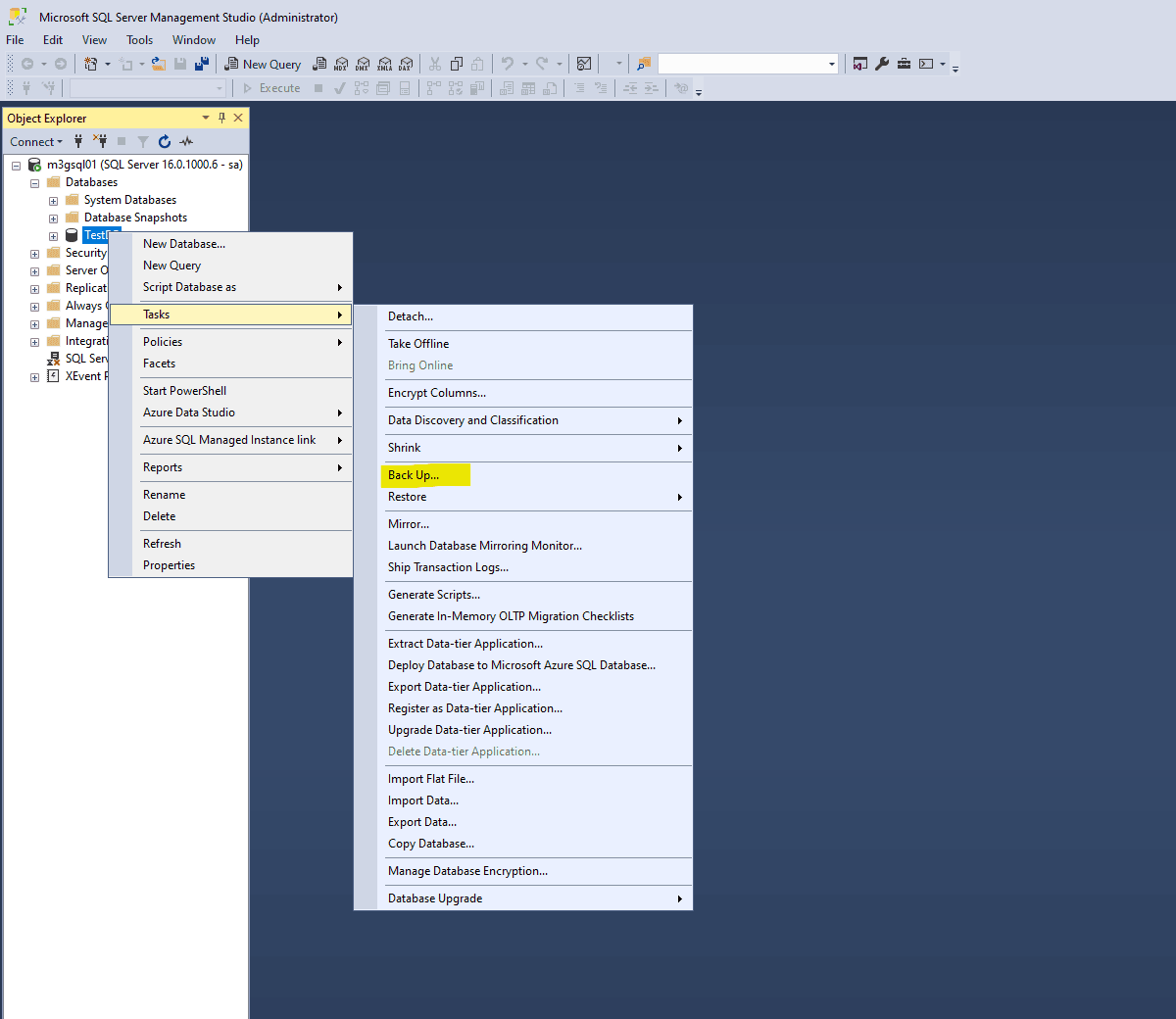
Task: Start an Analysis Services DAX query
Action: pyautogui.click(x=406, y=64)
